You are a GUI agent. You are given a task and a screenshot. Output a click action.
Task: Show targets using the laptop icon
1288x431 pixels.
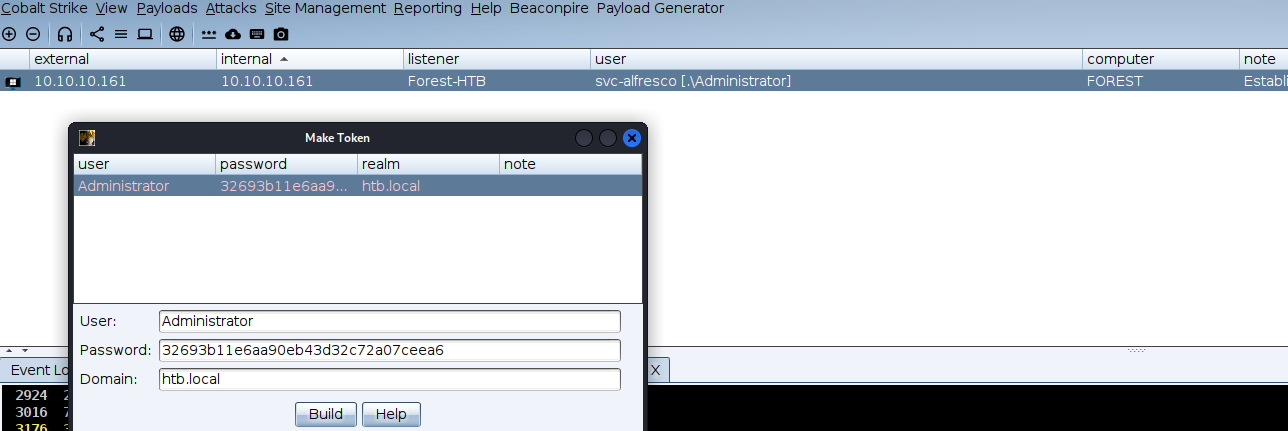point(145,34)
